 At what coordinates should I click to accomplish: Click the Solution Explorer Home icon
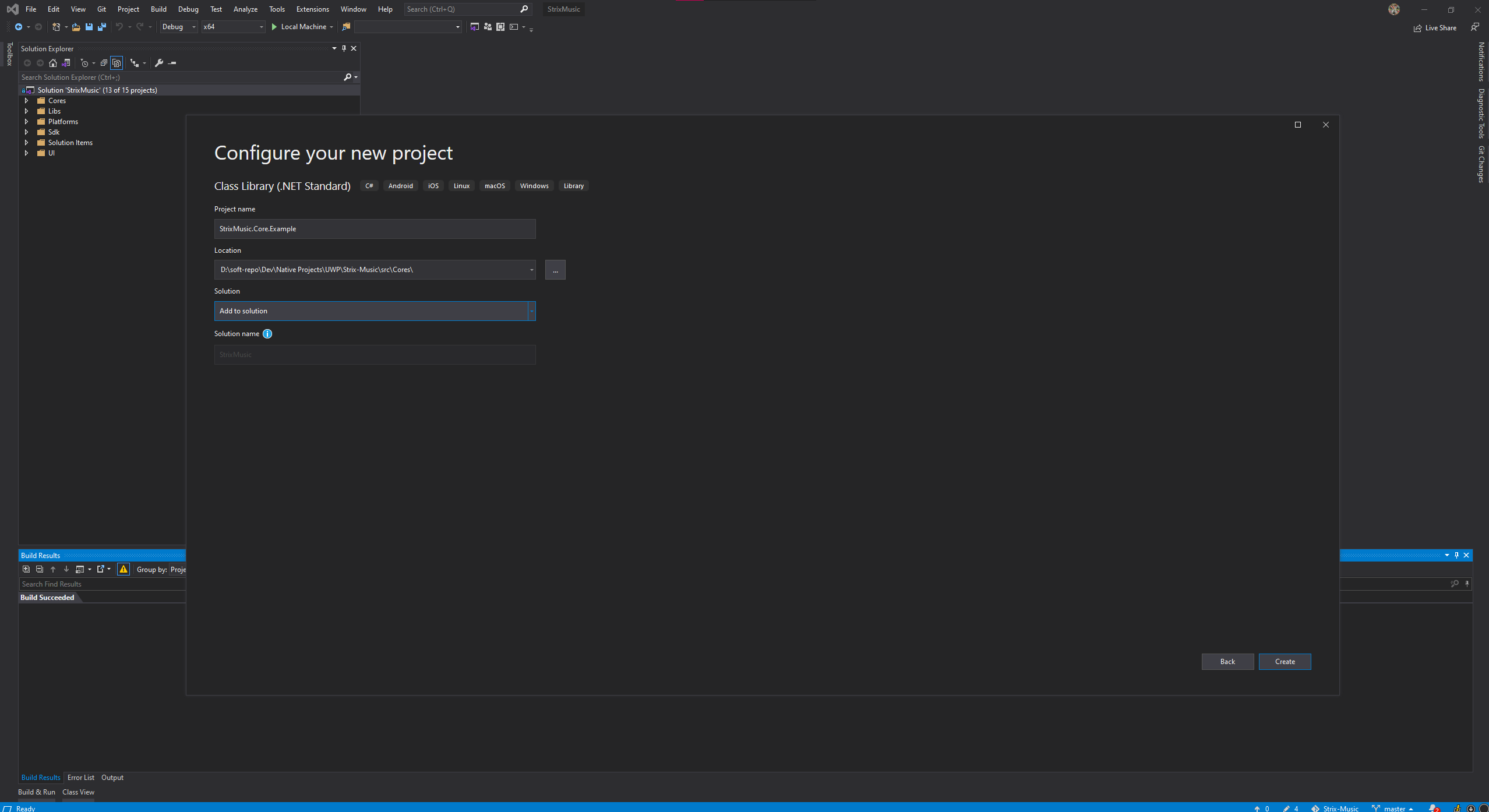click(x=53, y=63)
